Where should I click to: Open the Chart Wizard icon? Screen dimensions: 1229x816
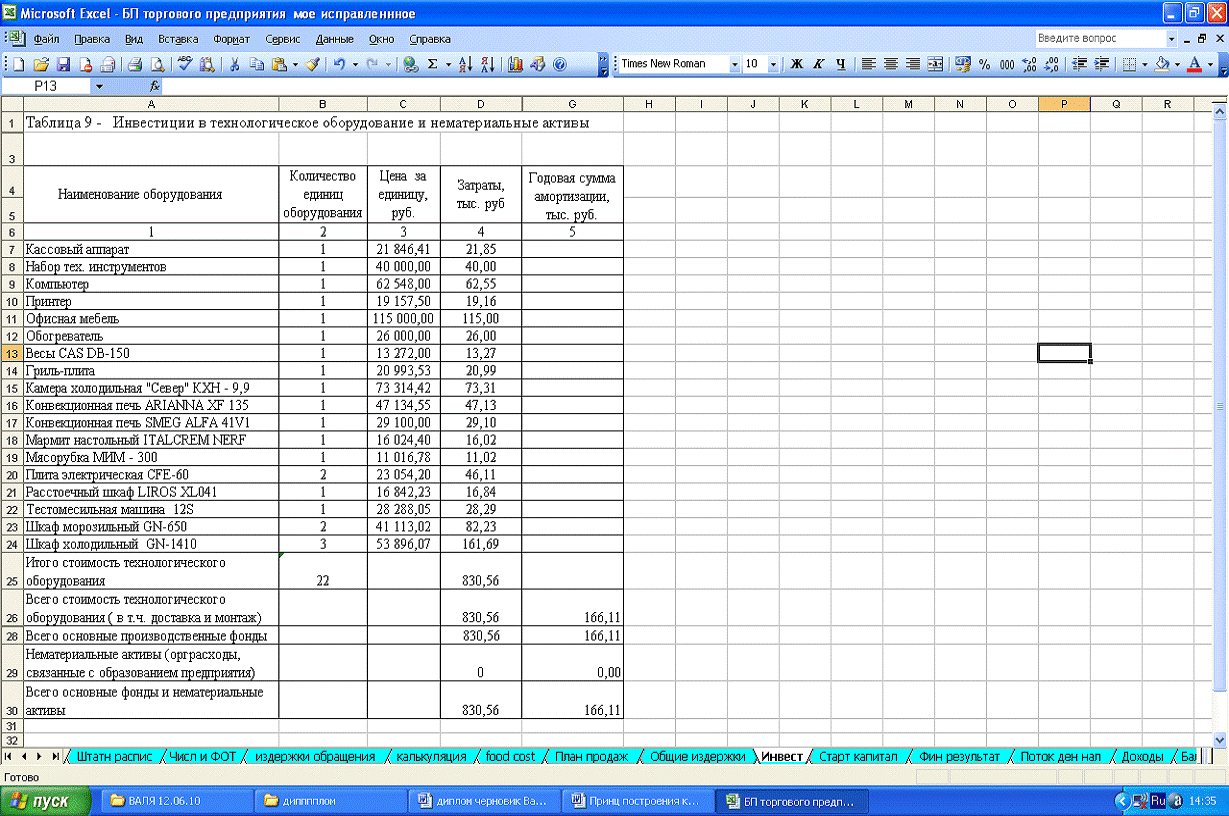point(516,64)
